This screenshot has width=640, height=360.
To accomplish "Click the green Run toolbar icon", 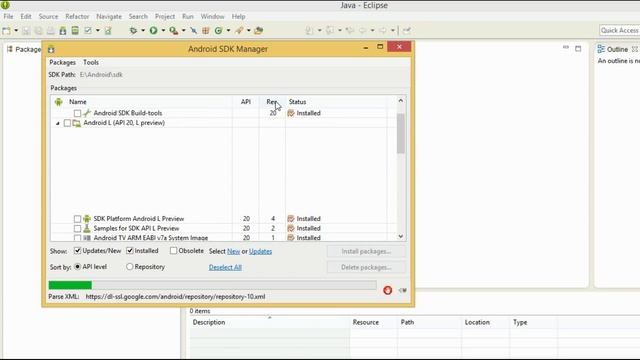I will tap(153, 31).
